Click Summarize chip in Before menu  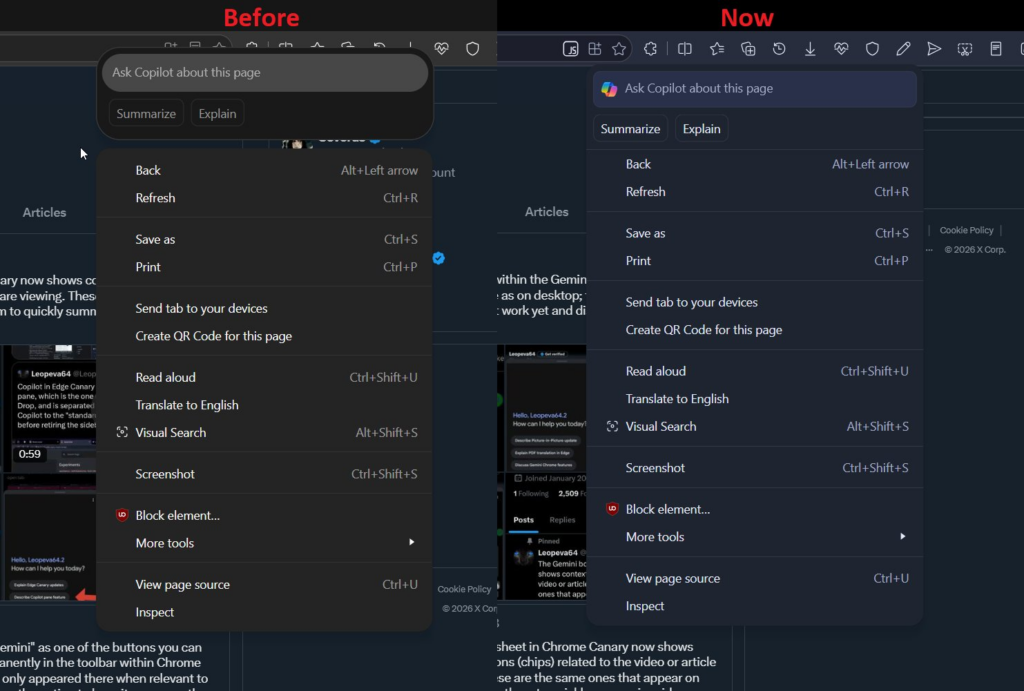[146, 114]
